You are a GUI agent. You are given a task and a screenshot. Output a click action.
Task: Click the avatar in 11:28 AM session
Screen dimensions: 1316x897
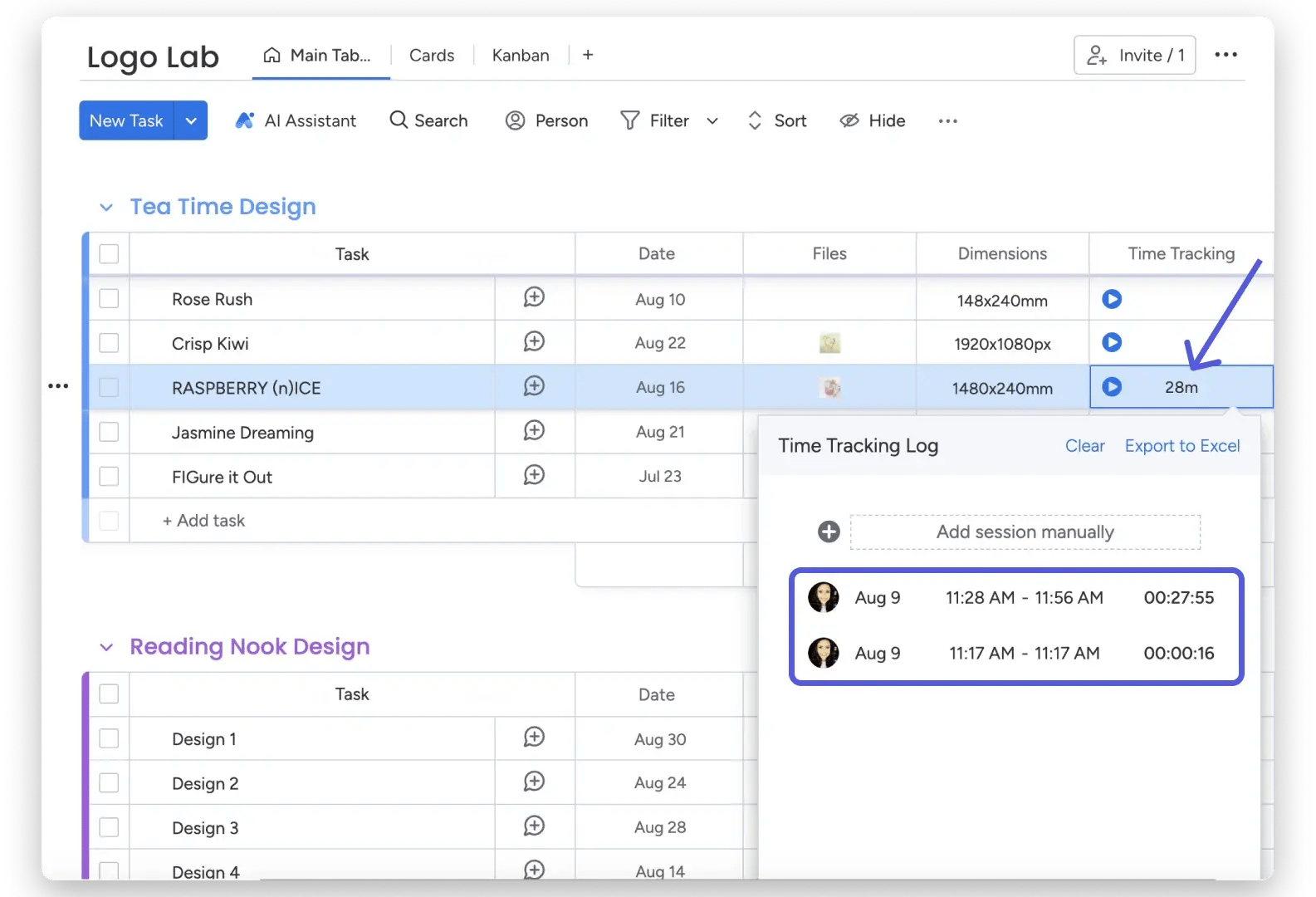click(824, 597)
